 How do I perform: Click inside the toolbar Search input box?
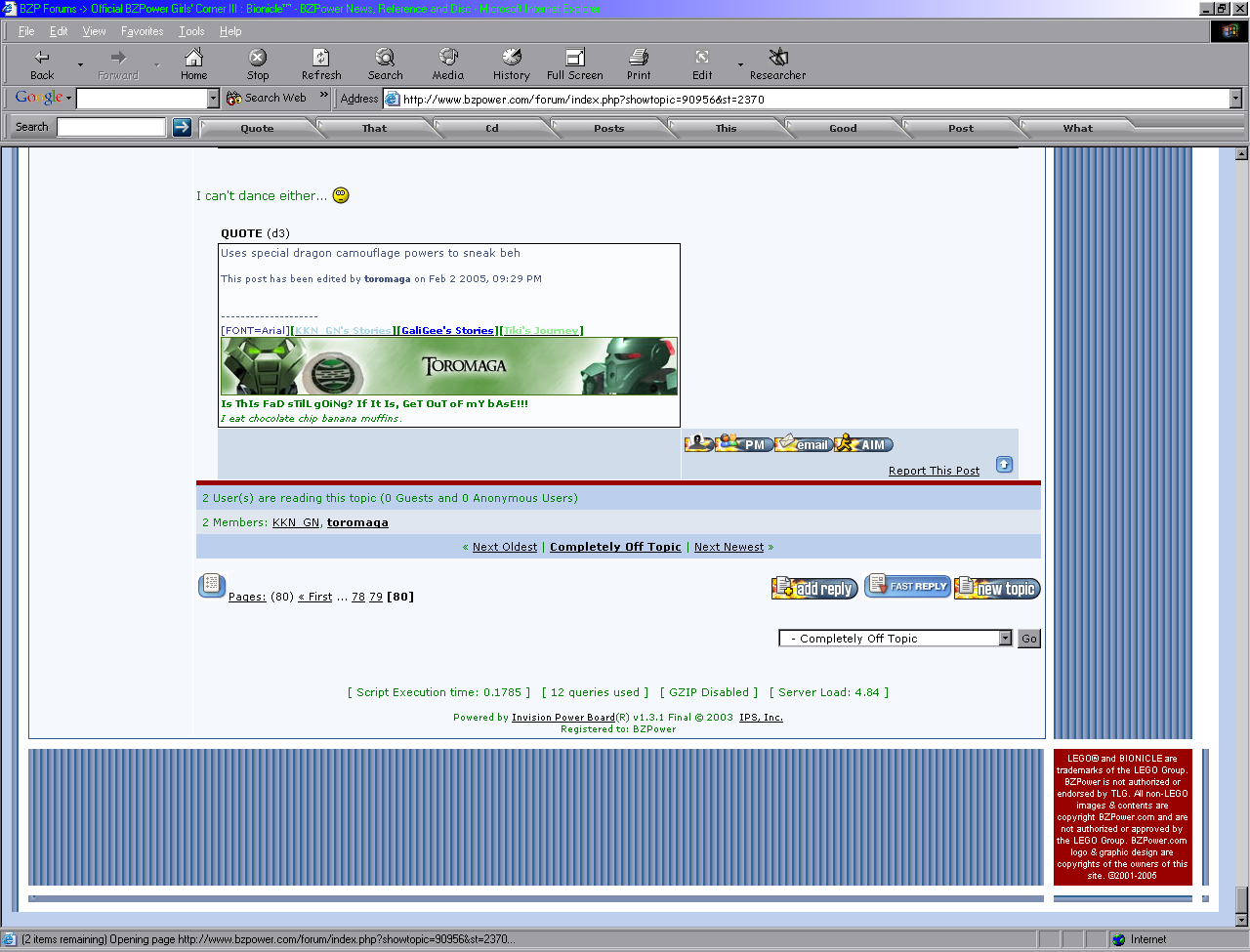110,126
